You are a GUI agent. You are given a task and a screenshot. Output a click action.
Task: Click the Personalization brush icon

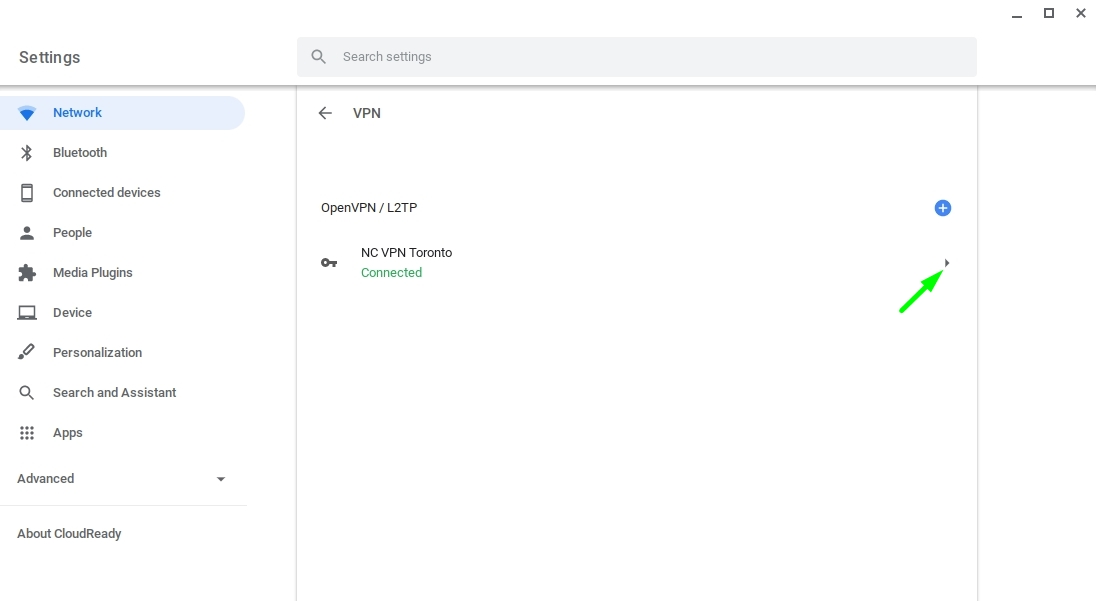click(x=27, y=352)
